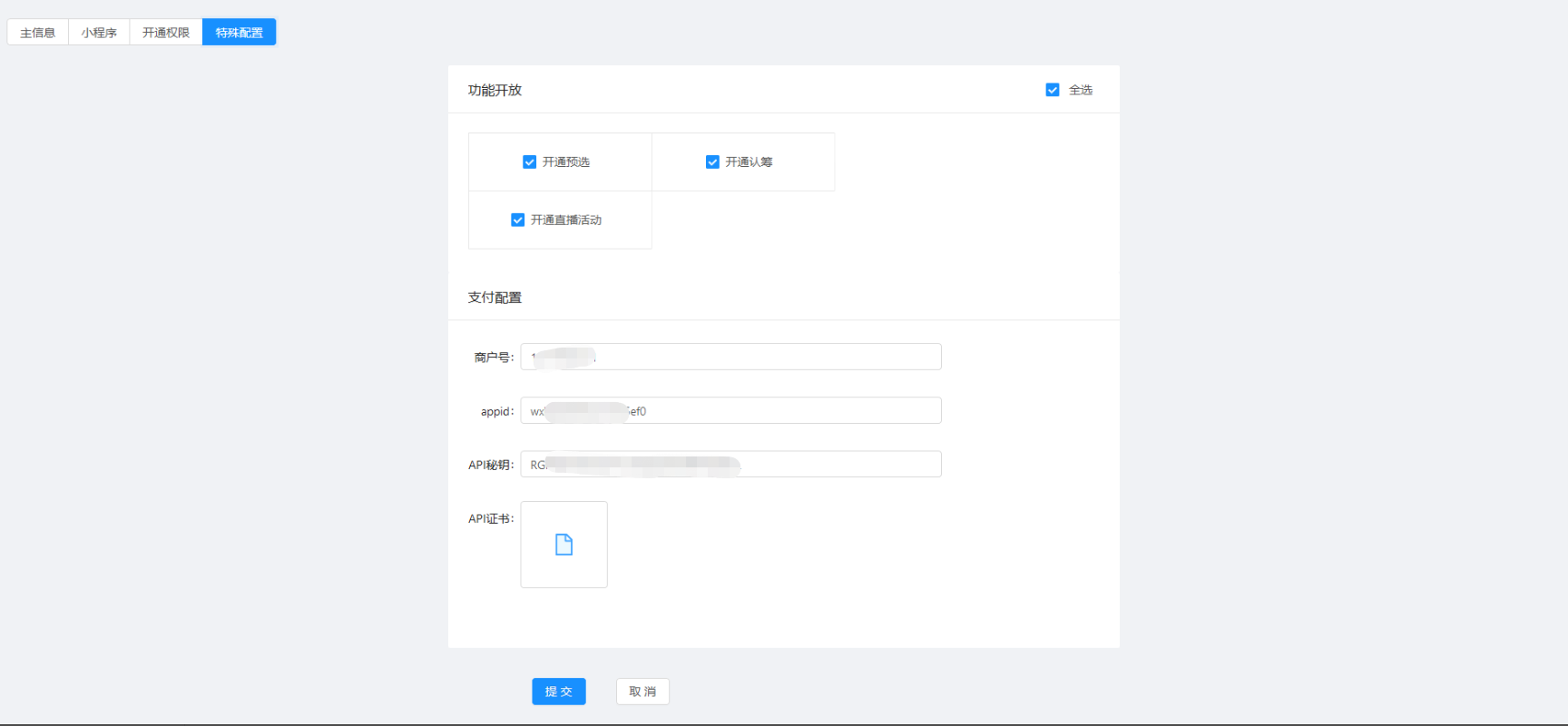
Task: Go to the 开通权限 tab
Action: [x=166, y=33]
